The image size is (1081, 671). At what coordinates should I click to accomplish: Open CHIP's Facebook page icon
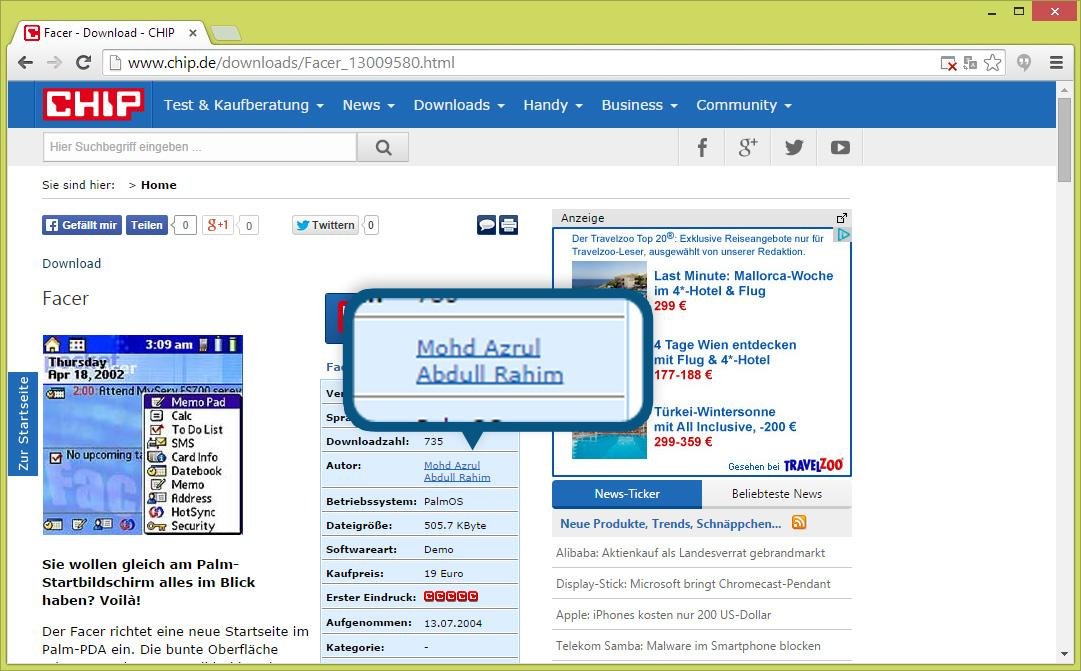click(702, 147)
